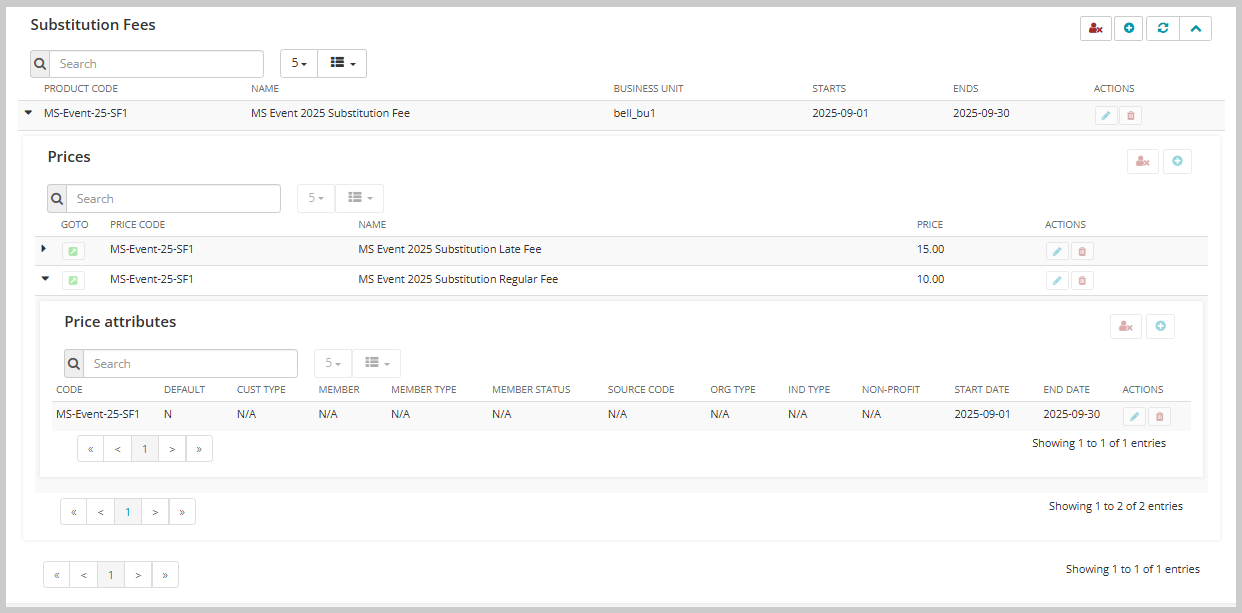Screen dimensions: 1242x613
Task: Expand the Substitution Late Fee price row
Action: (43, 248)
